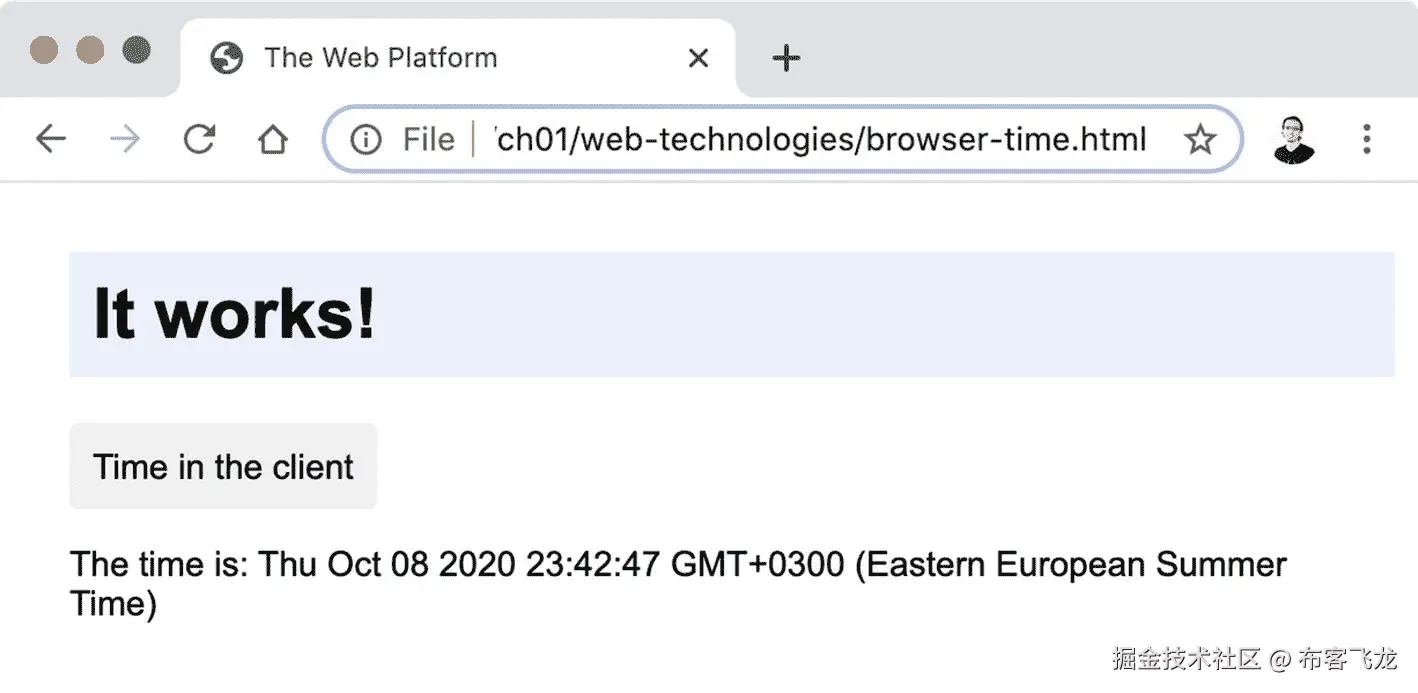Focus the address bar URL text
Screen dimensions: 1418x693
click(x=820, y=139)
